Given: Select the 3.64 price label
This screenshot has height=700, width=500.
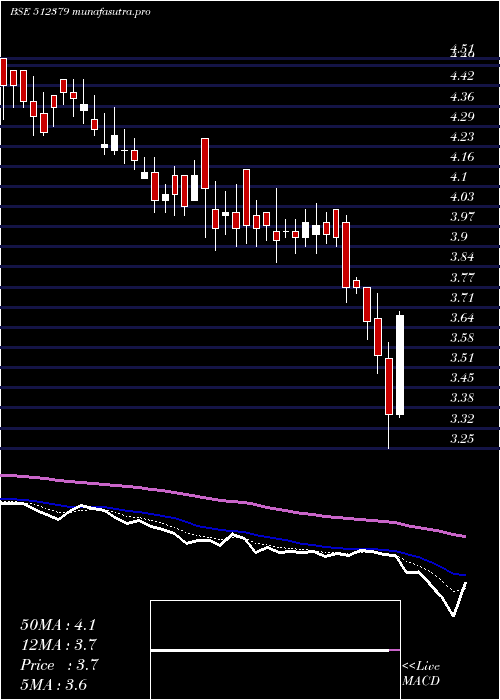Looking at the screenshot, I should coord(462,318).
